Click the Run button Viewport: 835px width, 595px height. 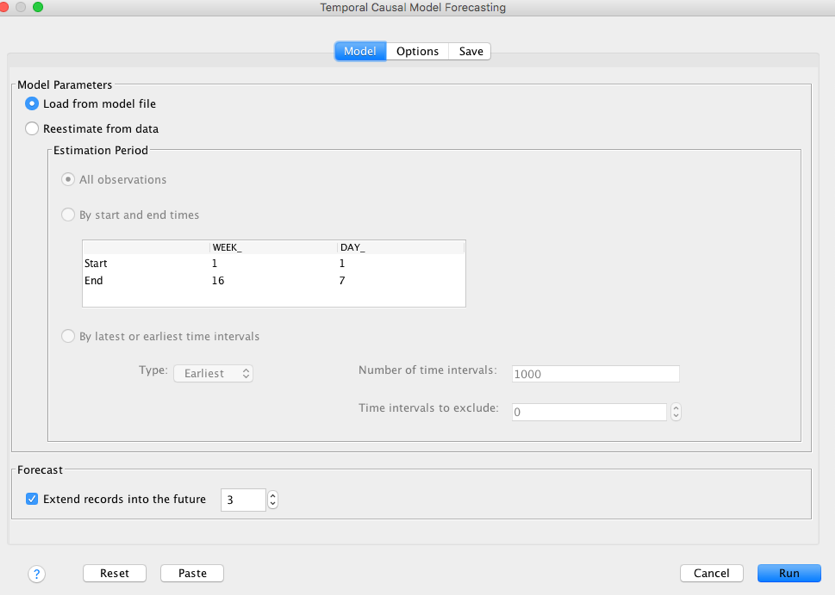tap(789, 573)
